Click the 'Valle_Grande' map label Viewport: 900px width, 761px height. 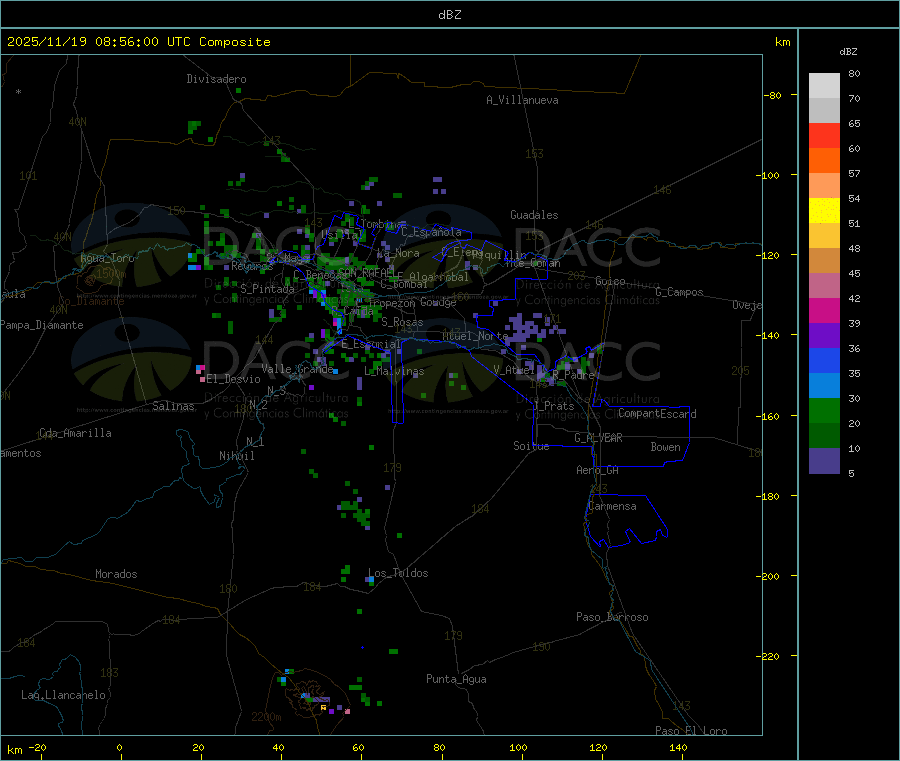[x=297, y=369]
